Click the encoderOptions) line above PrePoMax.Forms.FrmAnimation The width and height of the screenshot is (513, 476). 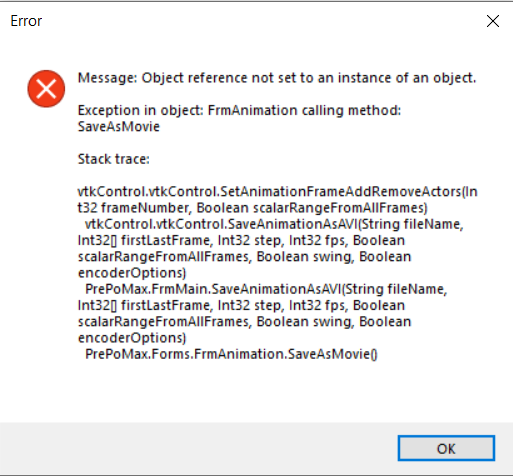point(132,338)
